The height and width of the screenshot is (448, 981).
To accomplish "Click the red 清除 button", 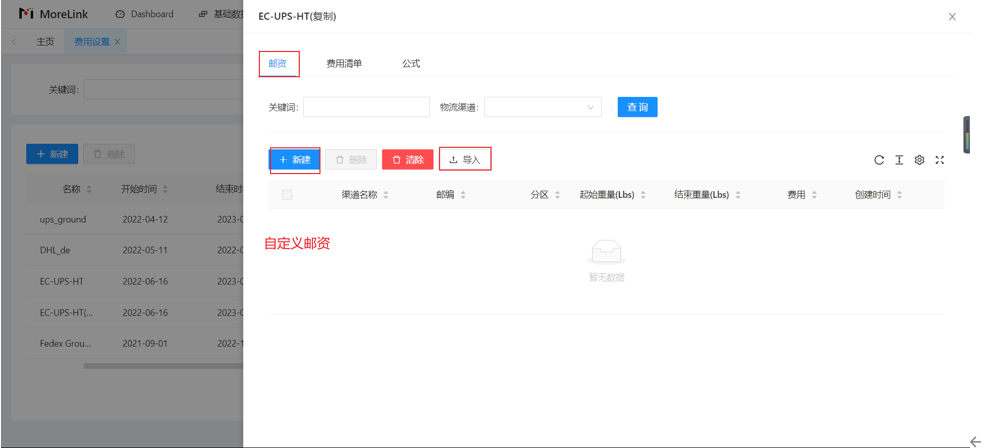I will pyautogui.click(x=407, y=160).
